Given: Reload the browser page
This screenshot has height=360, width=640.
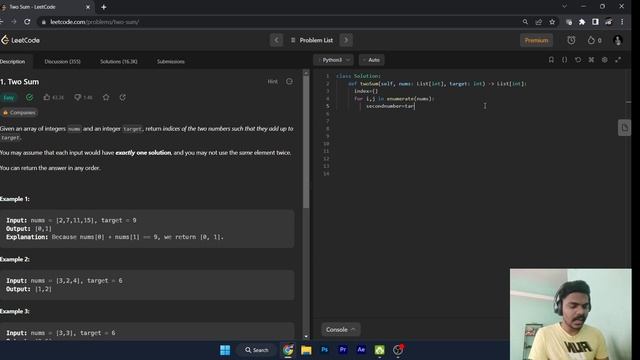Looking at the screenshot, I should (x=27, y=22).
